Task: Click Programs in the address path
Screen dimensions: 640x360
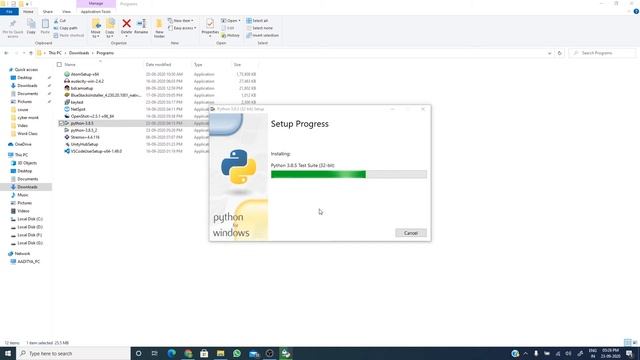Action: tap(105, 53)
